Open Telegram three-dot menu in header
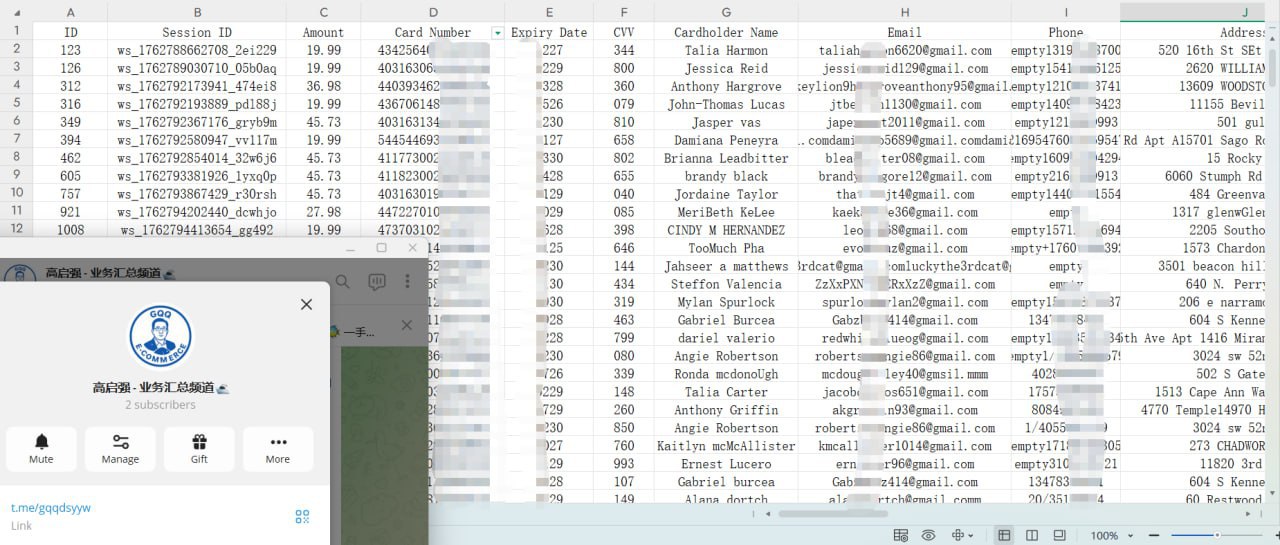 point(408,282)
